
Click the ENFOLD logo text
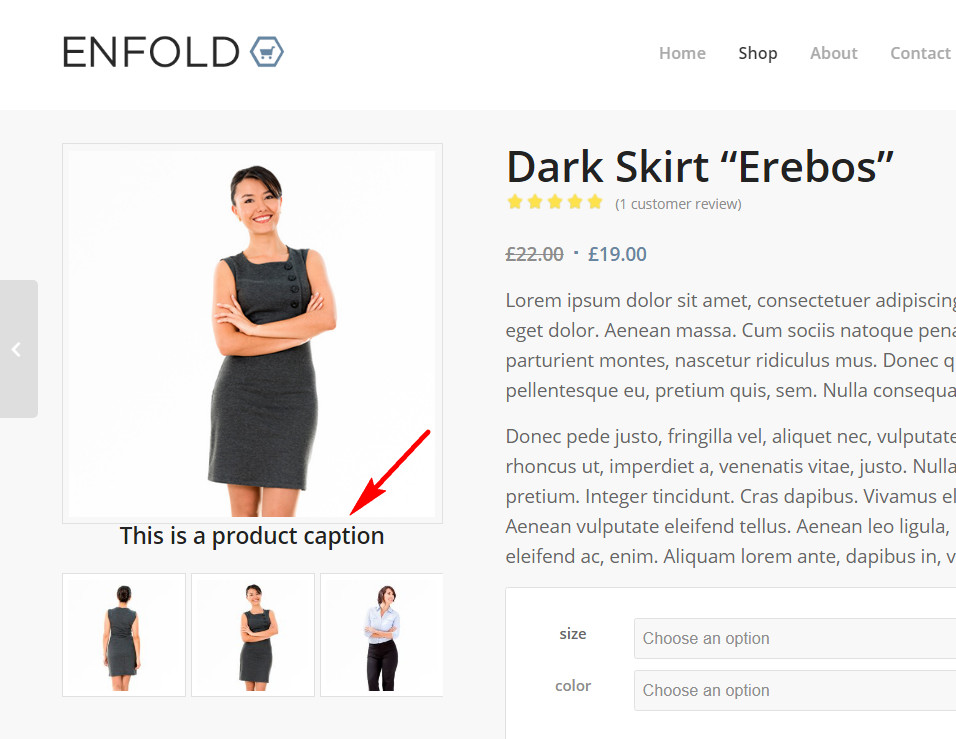click(151, 52)
